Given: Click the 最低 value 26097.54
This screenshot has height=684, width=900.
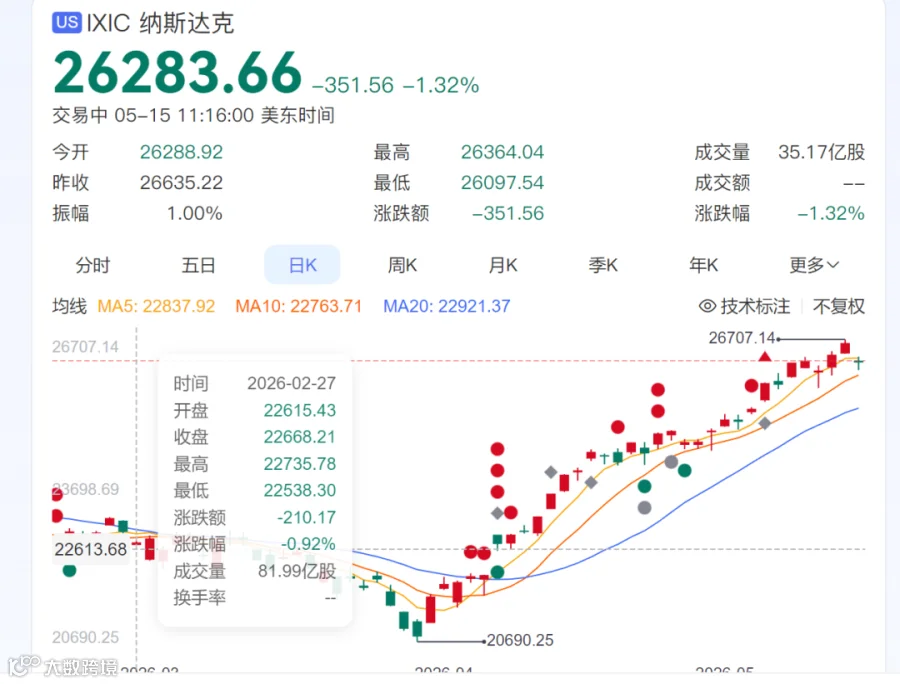Looking at the screenshot, I should pos(502,182).
